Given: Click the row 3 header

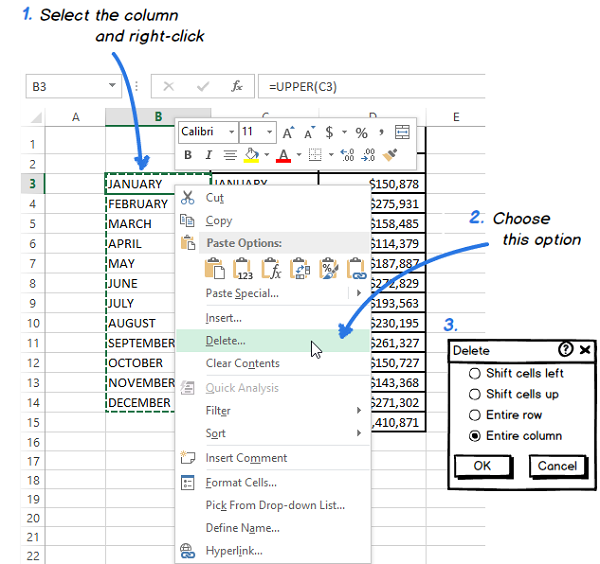Looking at the screenshot, I should point(33,184).
